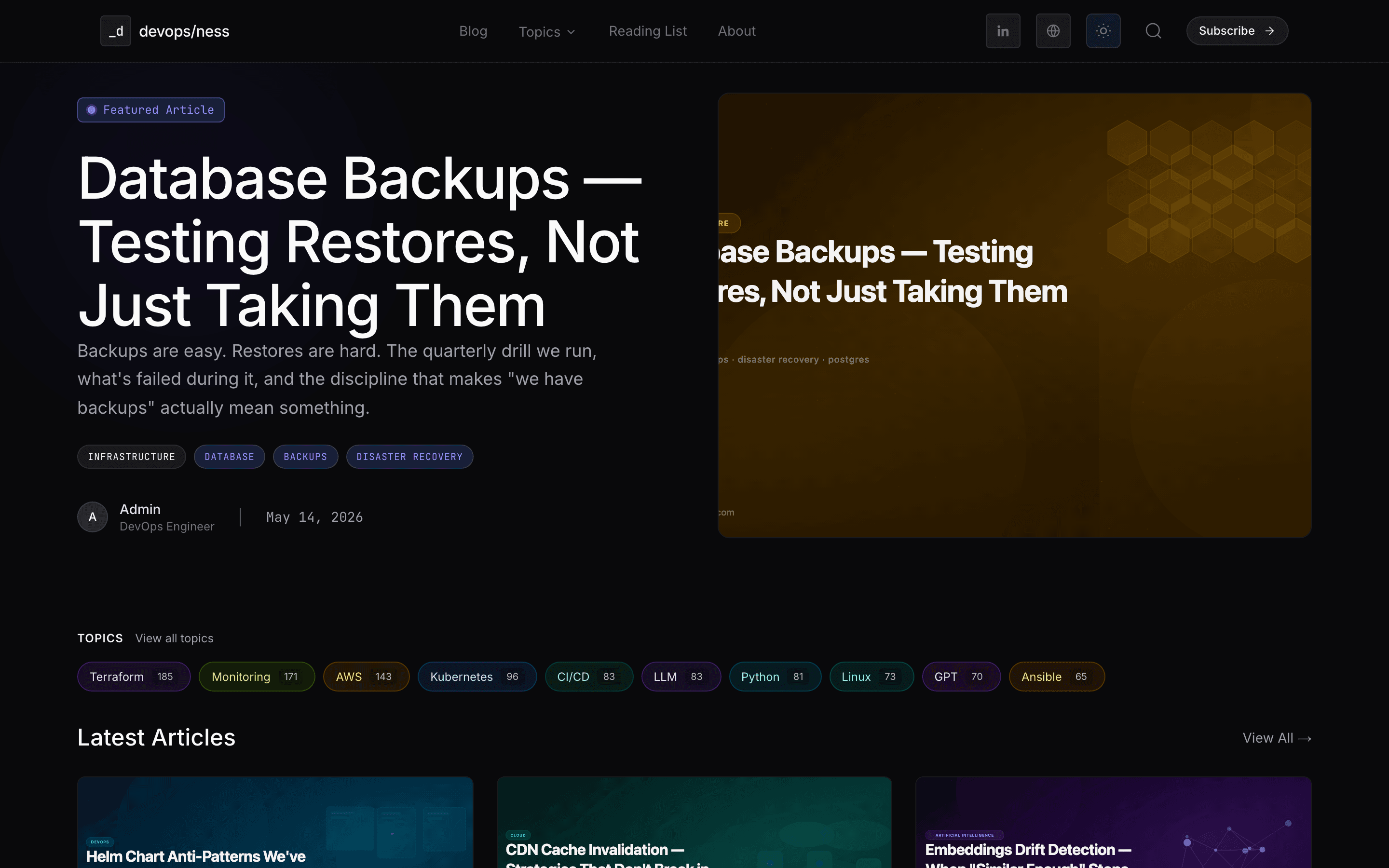Open the Reading List nav item

647,31
